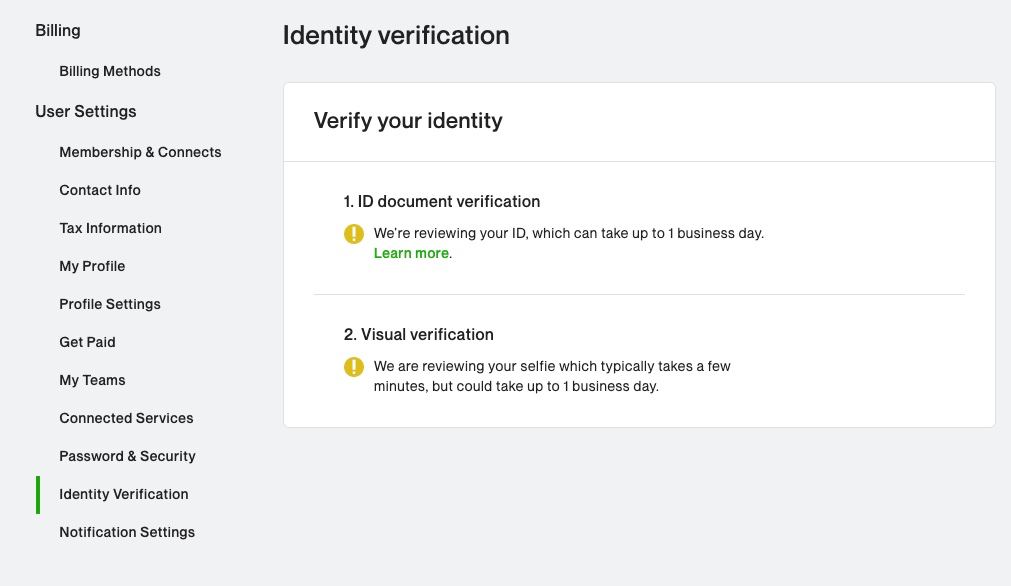The height and width of the screenshot is (586, 1011).
Task: Click the Visual verification warning icon
Action: pos(353,367)
